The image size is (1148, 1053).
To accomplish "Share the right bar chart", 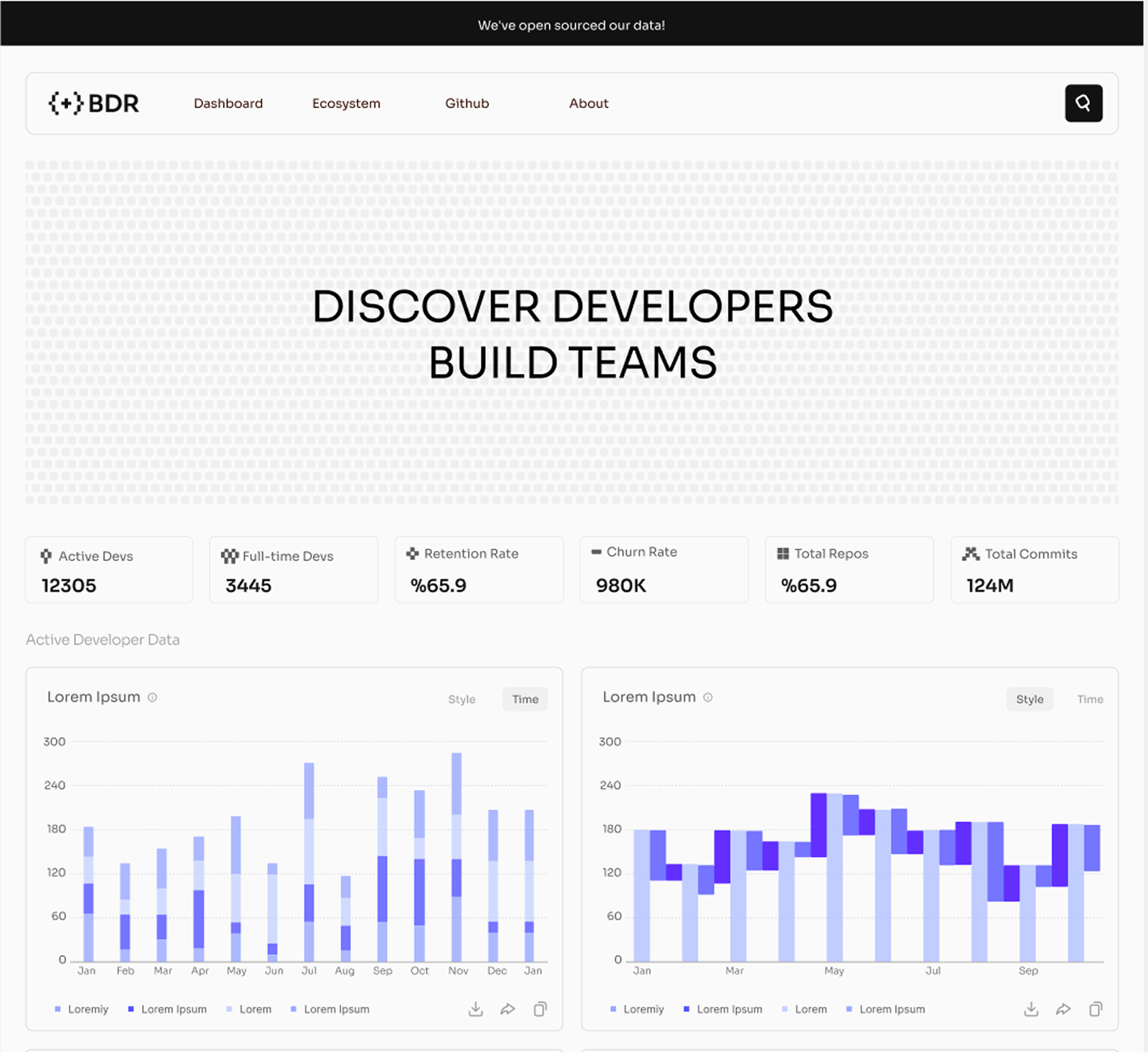I will tap(1063, 1009).
